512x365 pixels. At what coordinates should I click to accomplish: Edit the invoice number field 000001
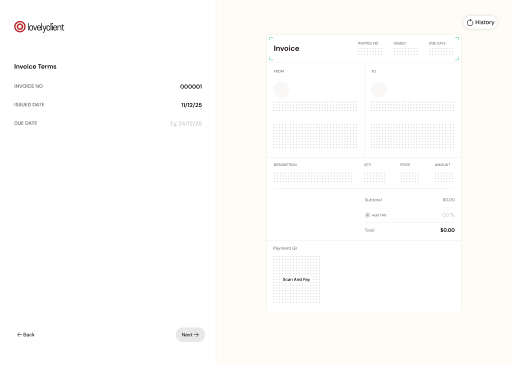(191, 87)
